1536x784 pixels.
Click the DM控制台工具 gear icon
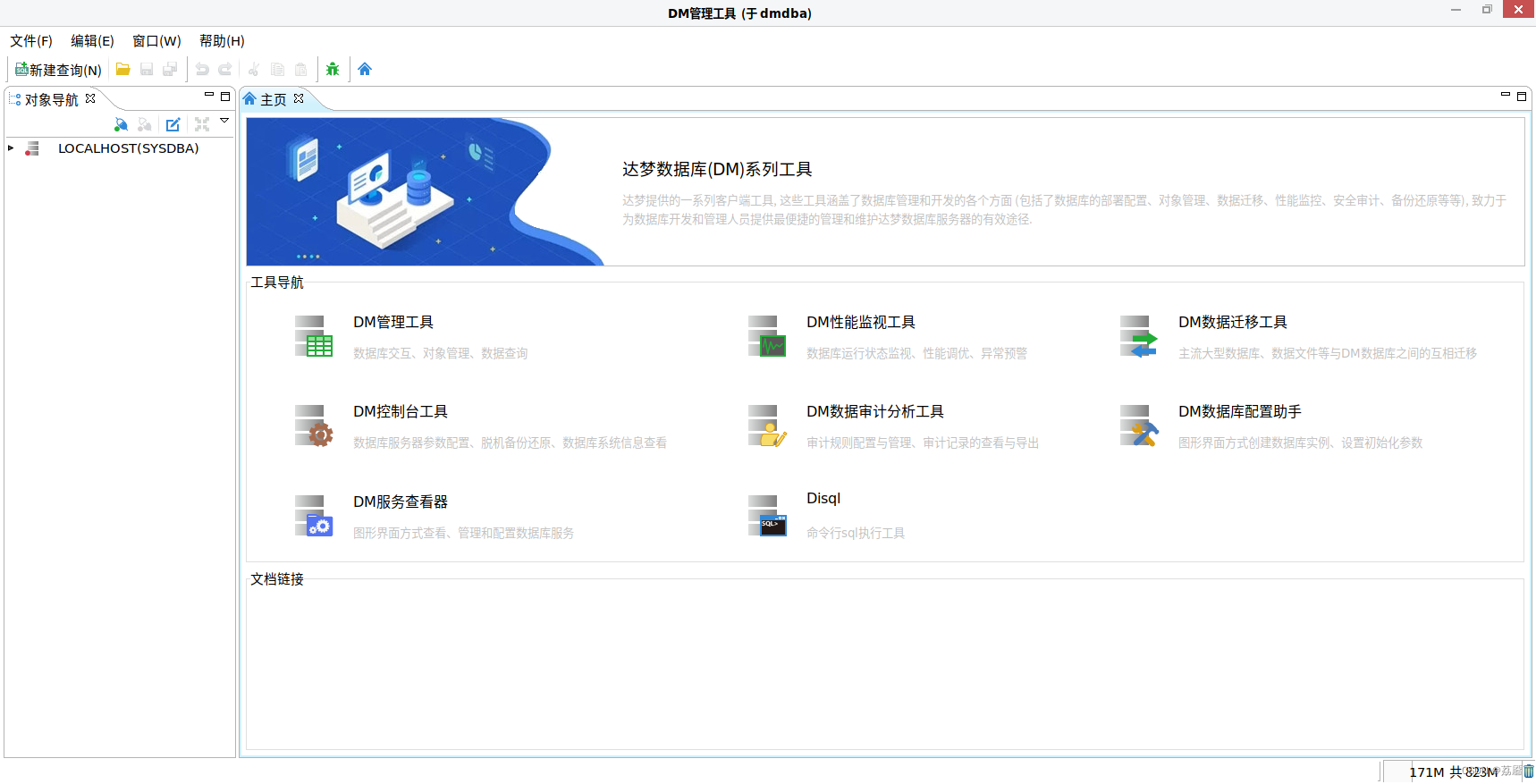314,426
